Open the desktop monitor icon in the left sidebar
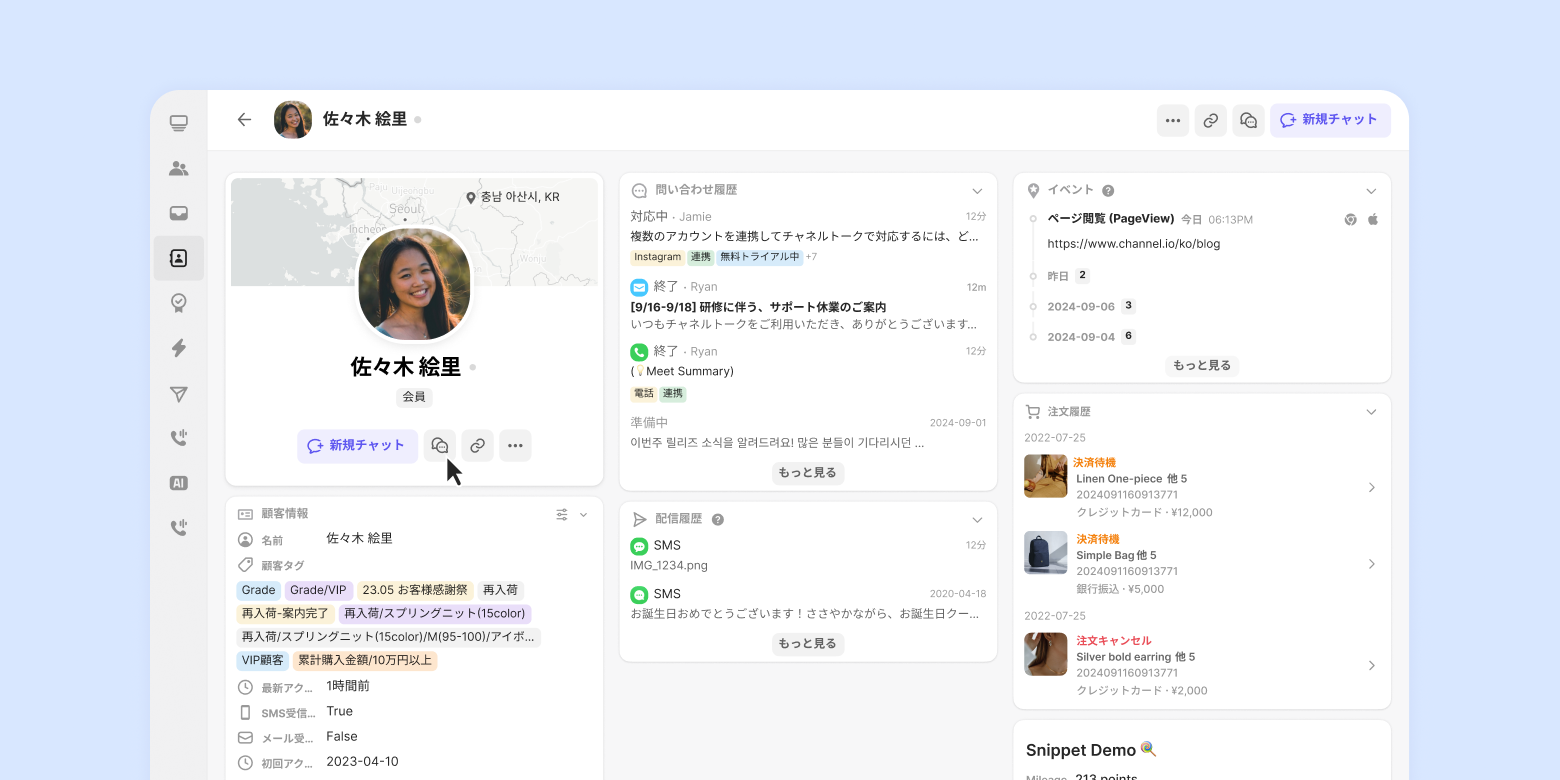Screen dimensions: 1560x780 (x=179, y=124)
